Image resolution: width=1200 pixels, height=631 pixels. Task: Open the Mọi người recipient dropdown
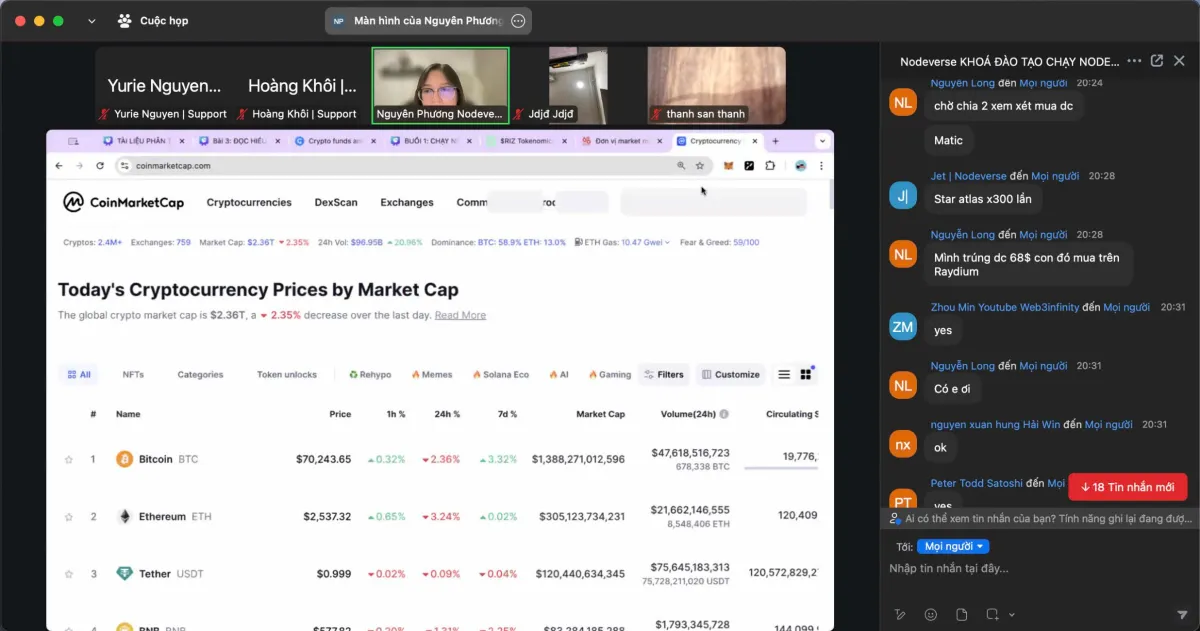click(x=953, y=546)
